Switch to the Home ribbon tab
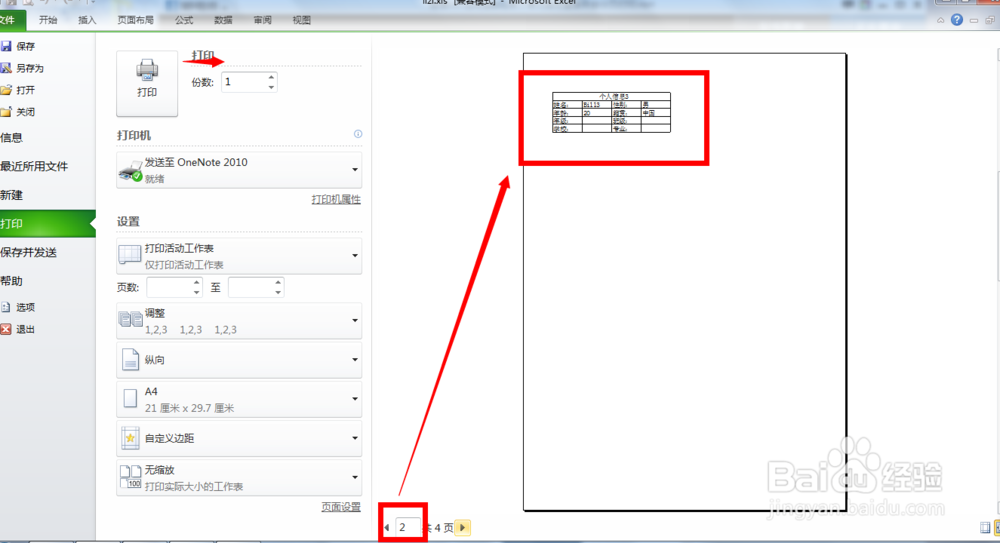The width and height of the screenshot is (1000, 543). tap(48, 20)
